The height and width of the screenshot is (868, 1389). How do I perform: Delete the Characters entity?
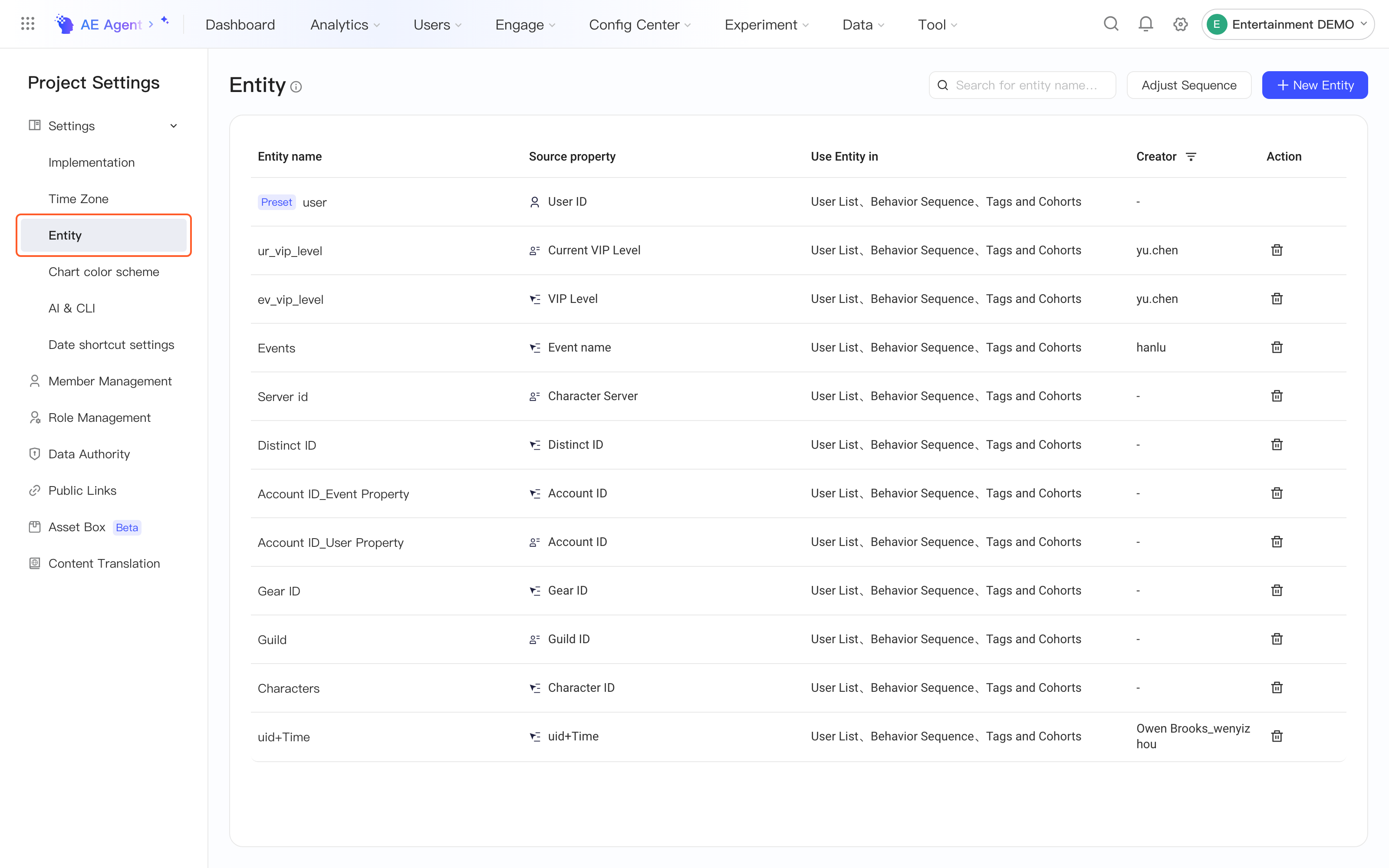pos(1277,688)
